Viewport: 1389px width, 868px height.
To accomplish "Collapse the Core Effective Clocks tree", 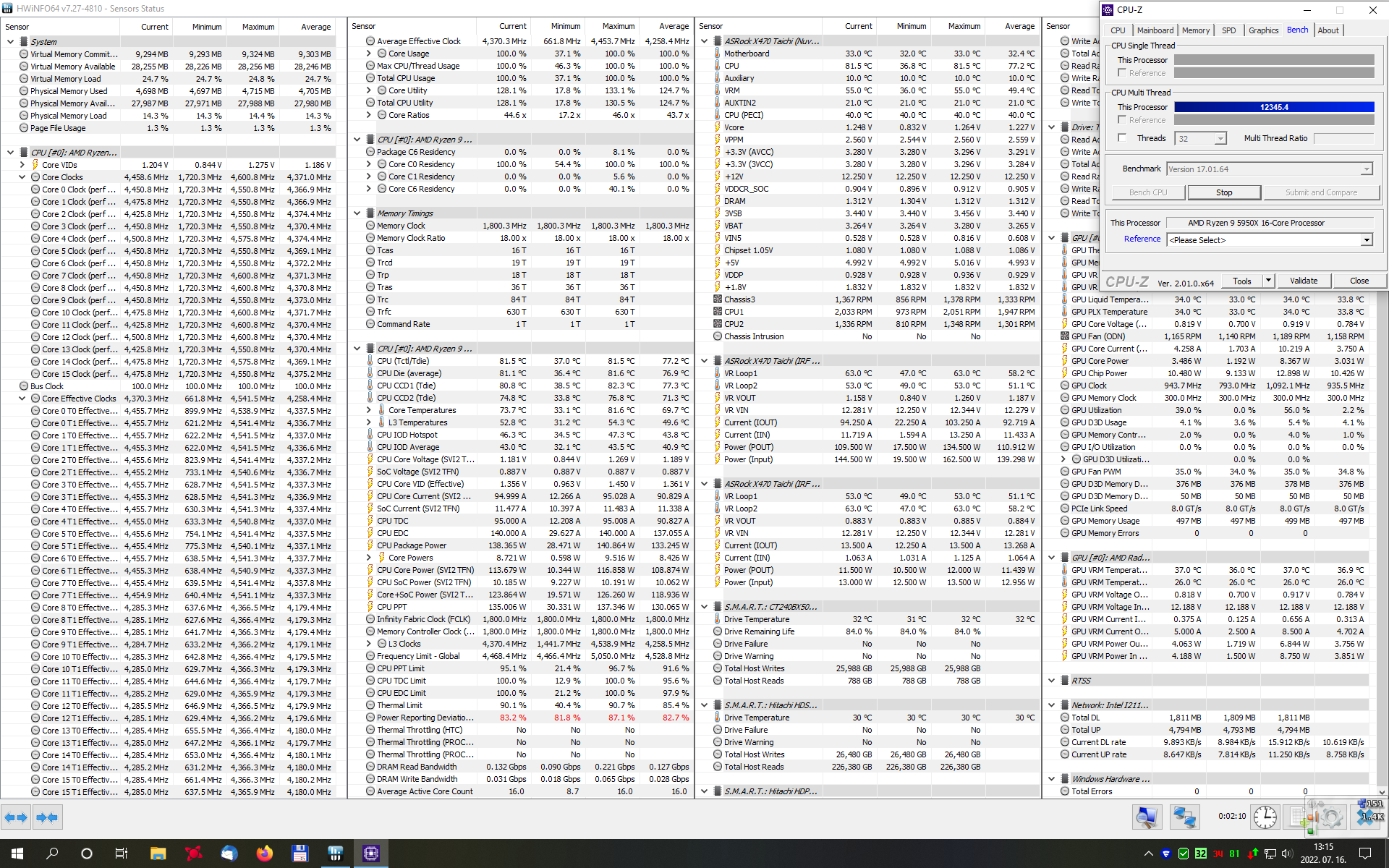I will point(22,399).
